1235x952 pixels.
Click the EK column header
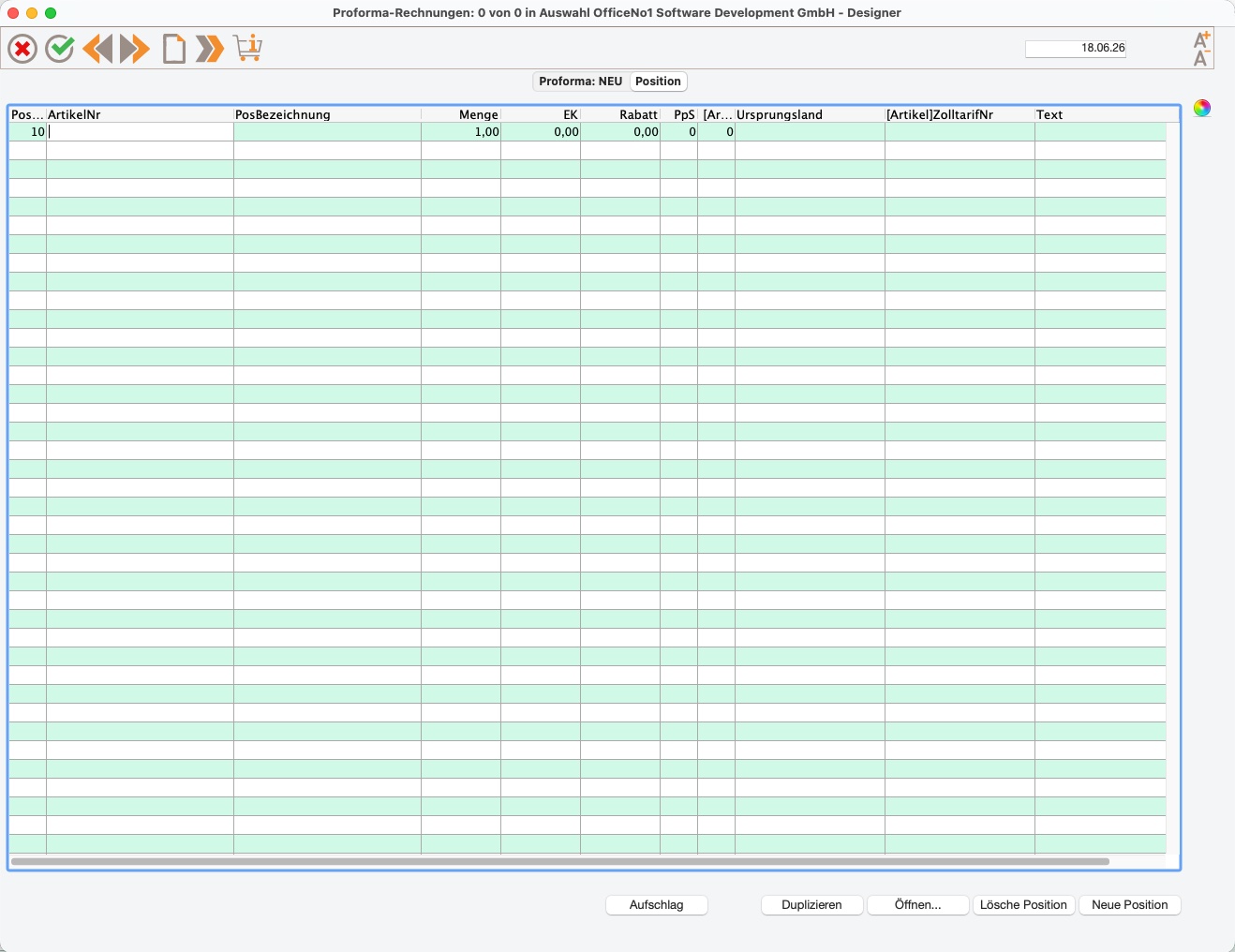[x=541, y=114]
